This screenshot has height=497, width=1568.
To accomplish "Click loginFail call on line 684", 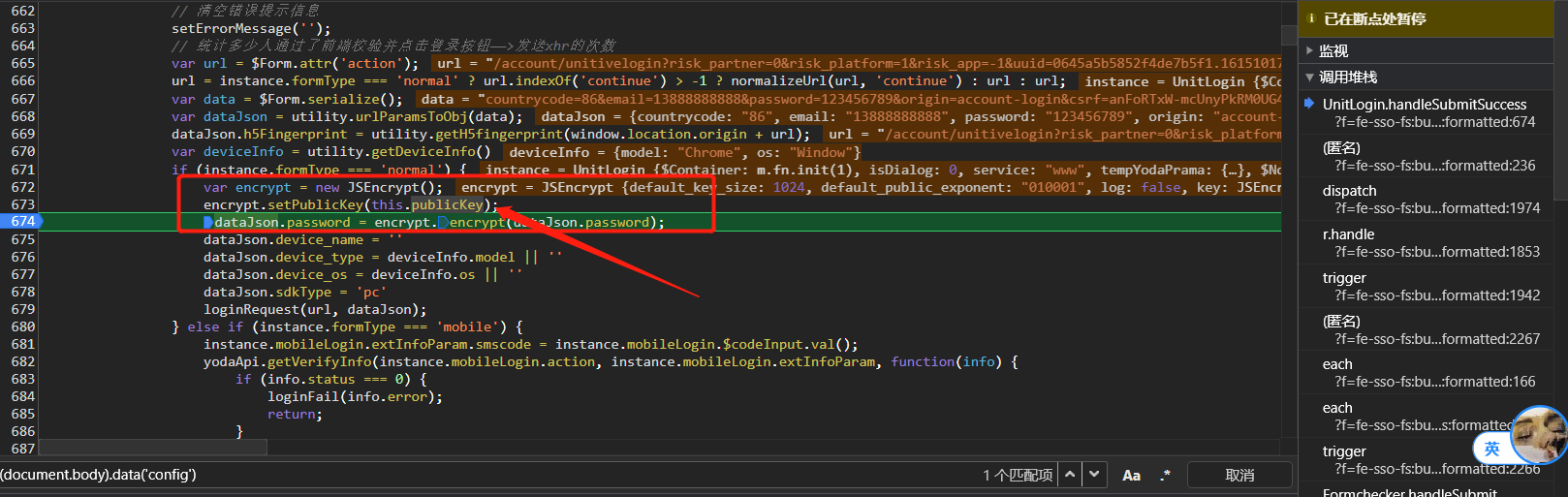I will (x=303, y=396).
